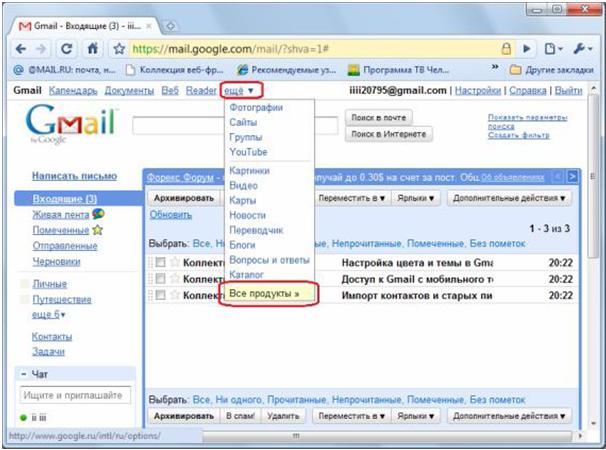Choose YouTube from the dropdown menu

(249, 152)
